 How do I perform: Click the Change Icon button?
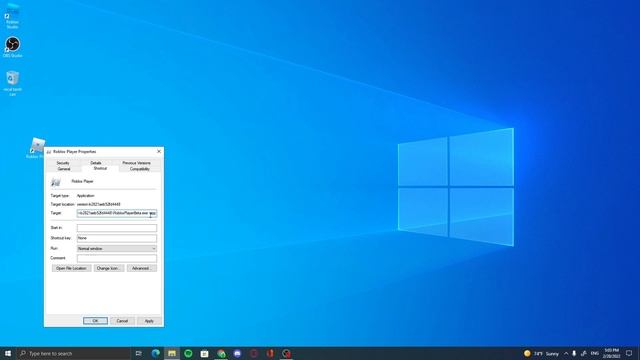coord(109,269)
